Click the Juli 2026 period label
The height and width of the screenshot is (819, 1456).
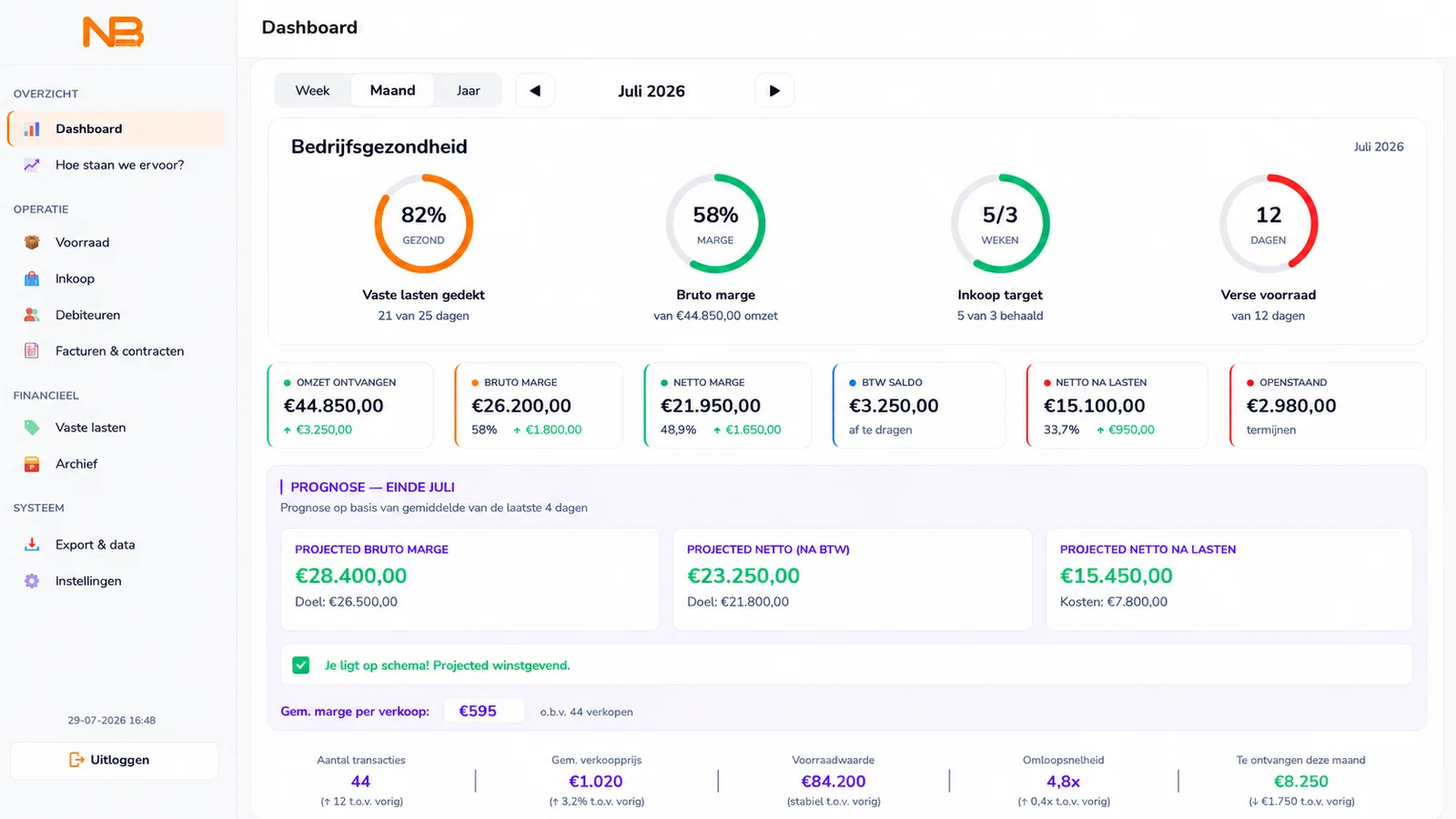point(652,91)
